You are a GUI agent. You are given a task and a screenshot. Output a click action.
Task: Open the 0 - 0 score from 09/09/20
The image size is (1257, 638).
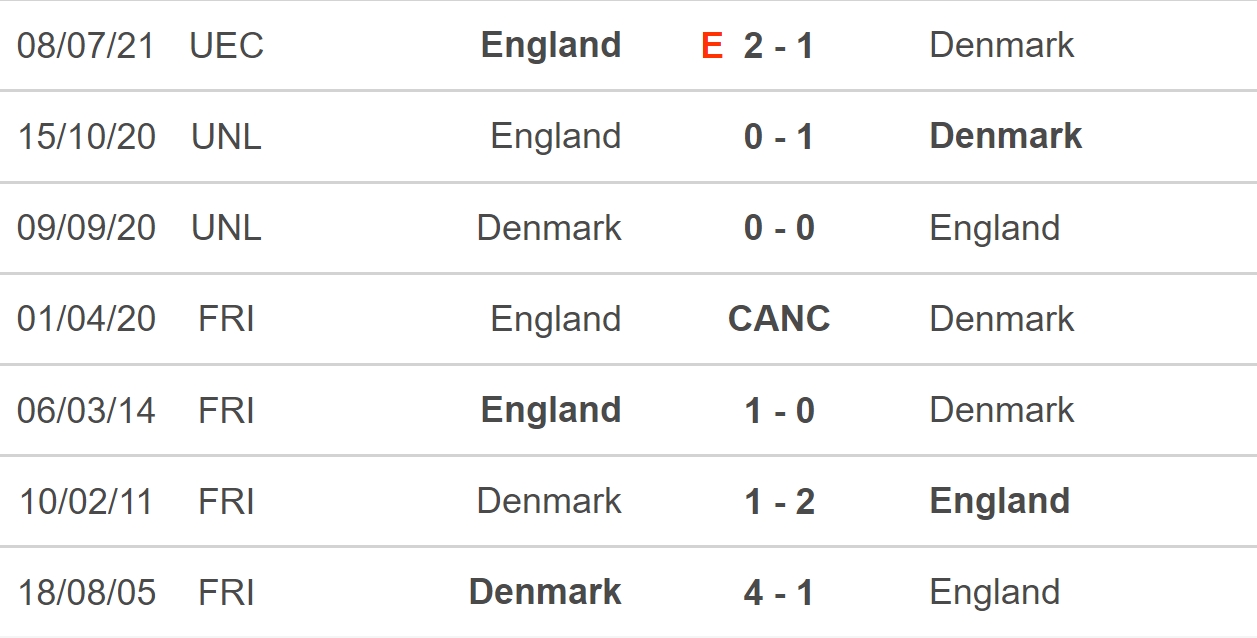coord(779,228)
